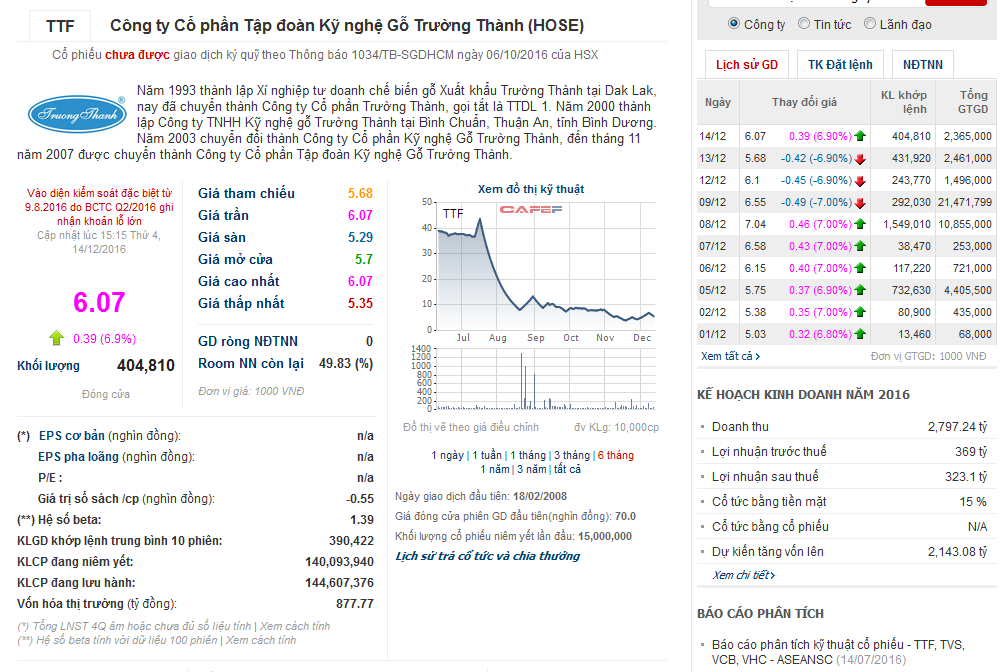Click the red down arrow in the 09/12 row
This screenshot has height=672, width=1006.
pyautogui.click(x=860, y=202)
